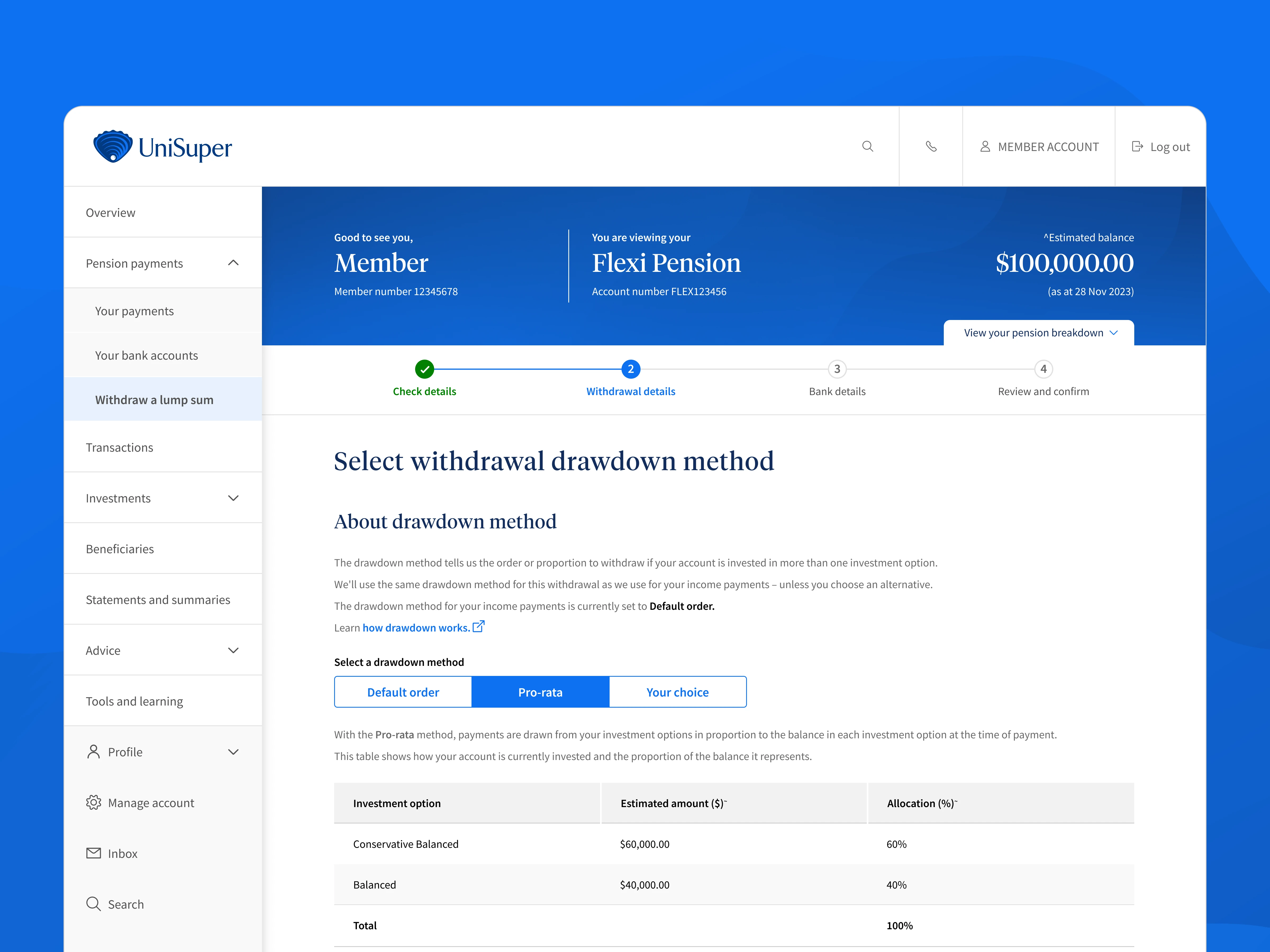
Task: Open Your bank accounts
Action: [x=163, y=355]
